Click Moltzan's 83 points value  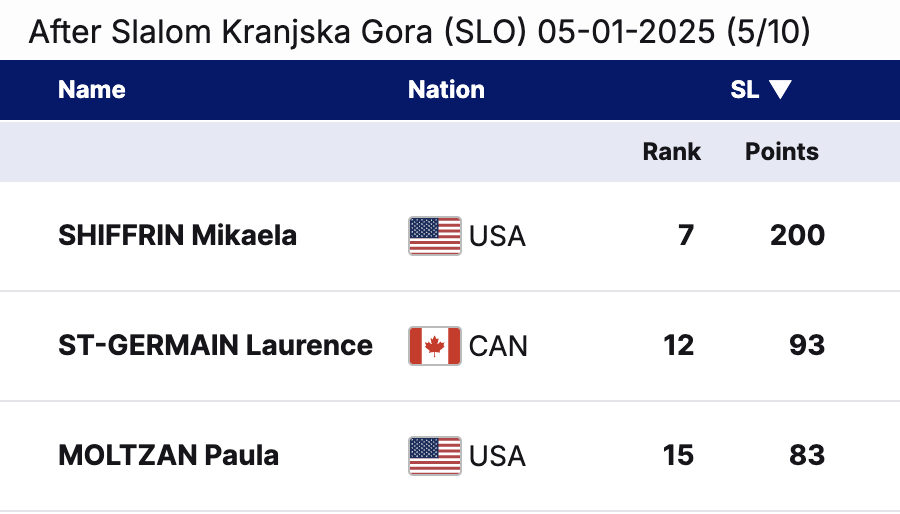(806, 456)
